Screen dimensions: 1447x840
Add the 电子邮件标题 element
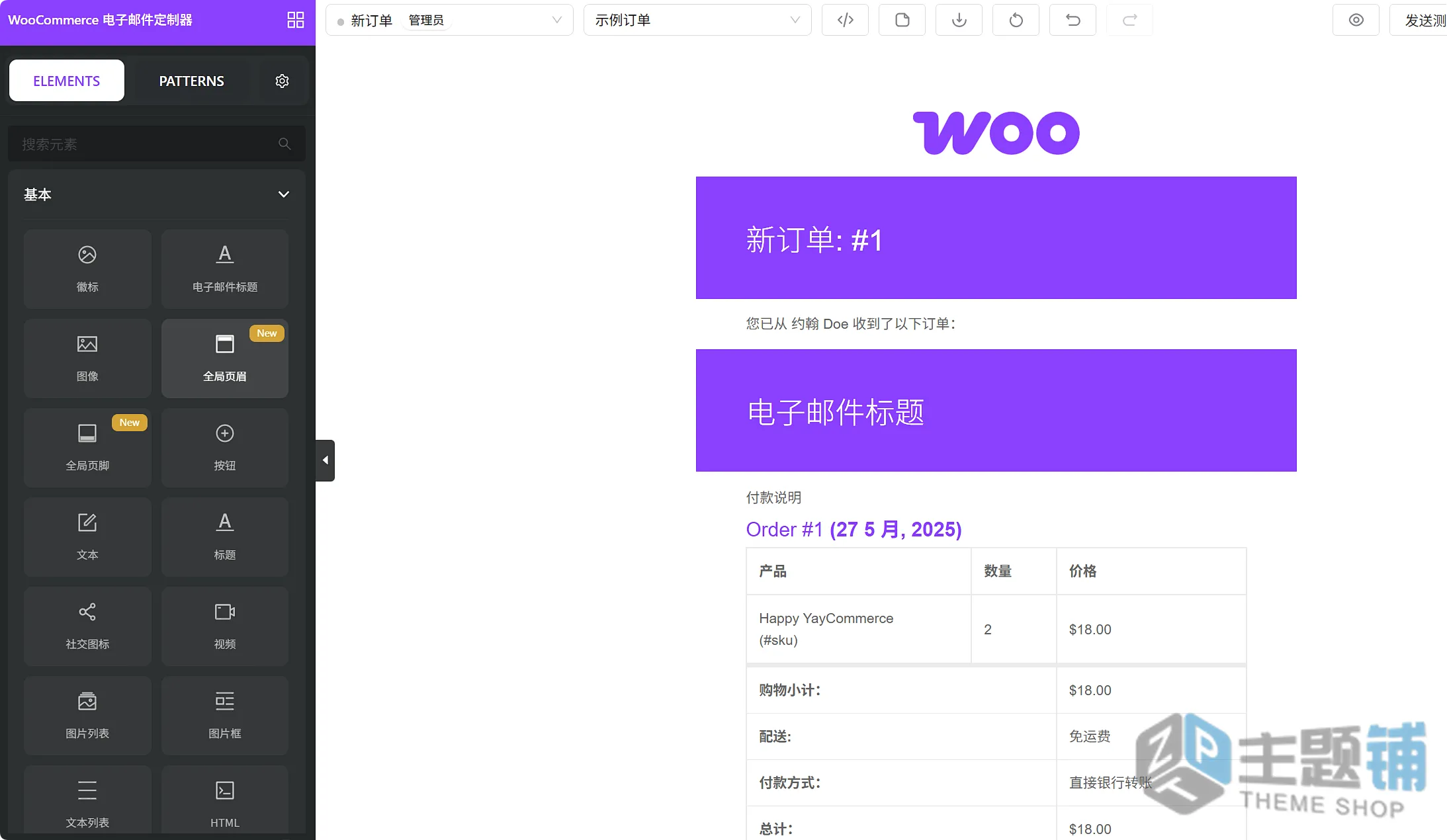[225, 269]
